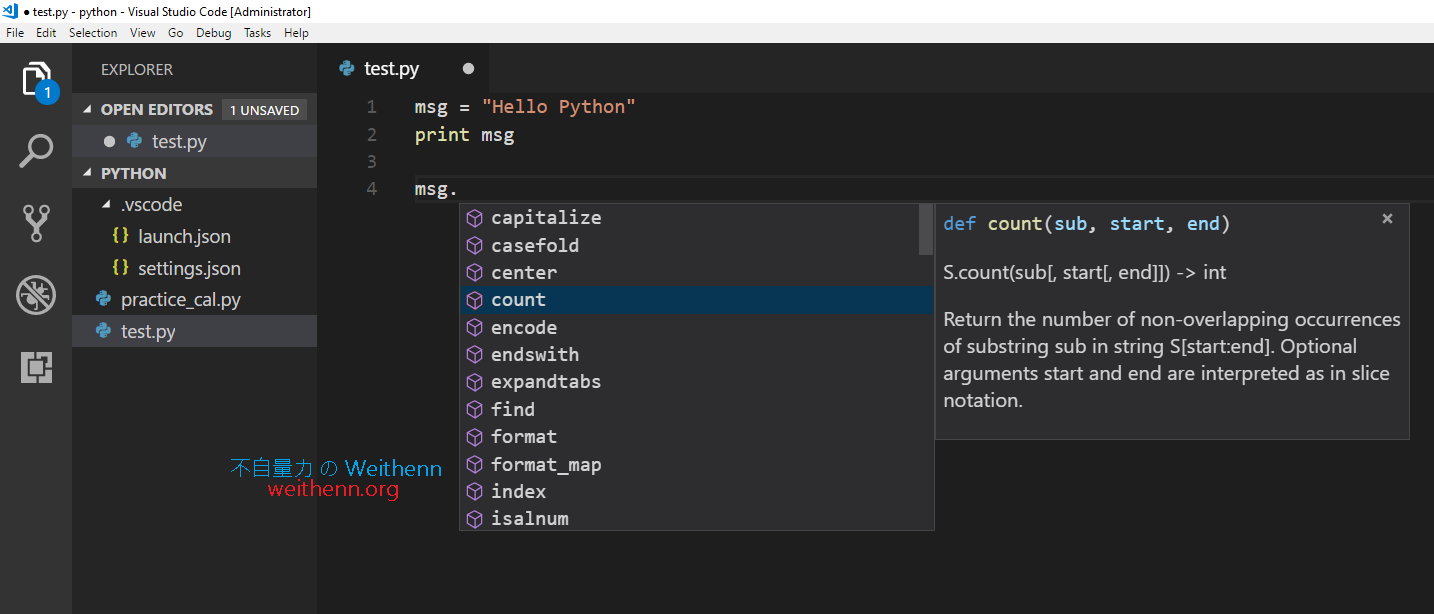Image resolution: width=1434 pixels, height=614 pixels.
Task: Collapse the OPEN EDITORS section
Action: 87,109
